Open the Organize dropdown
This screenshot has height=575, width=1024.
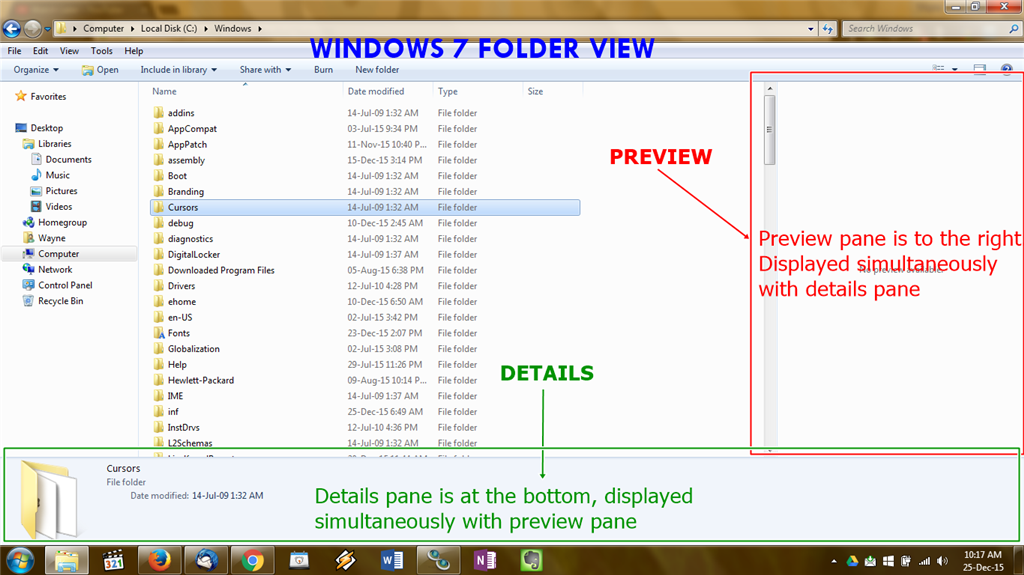pos(36,69)
